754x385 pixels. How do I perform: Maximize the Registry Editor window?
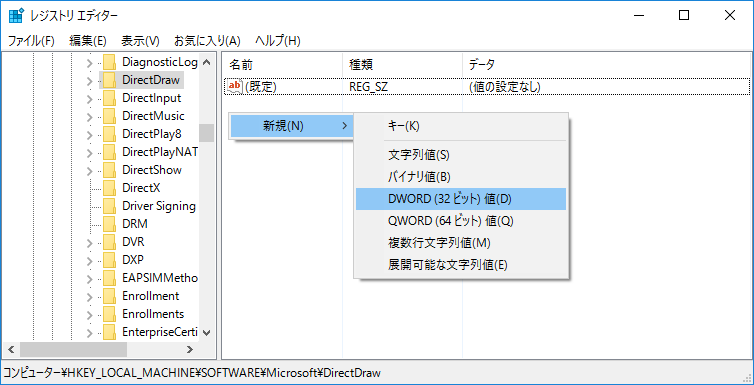coord(684,15)
